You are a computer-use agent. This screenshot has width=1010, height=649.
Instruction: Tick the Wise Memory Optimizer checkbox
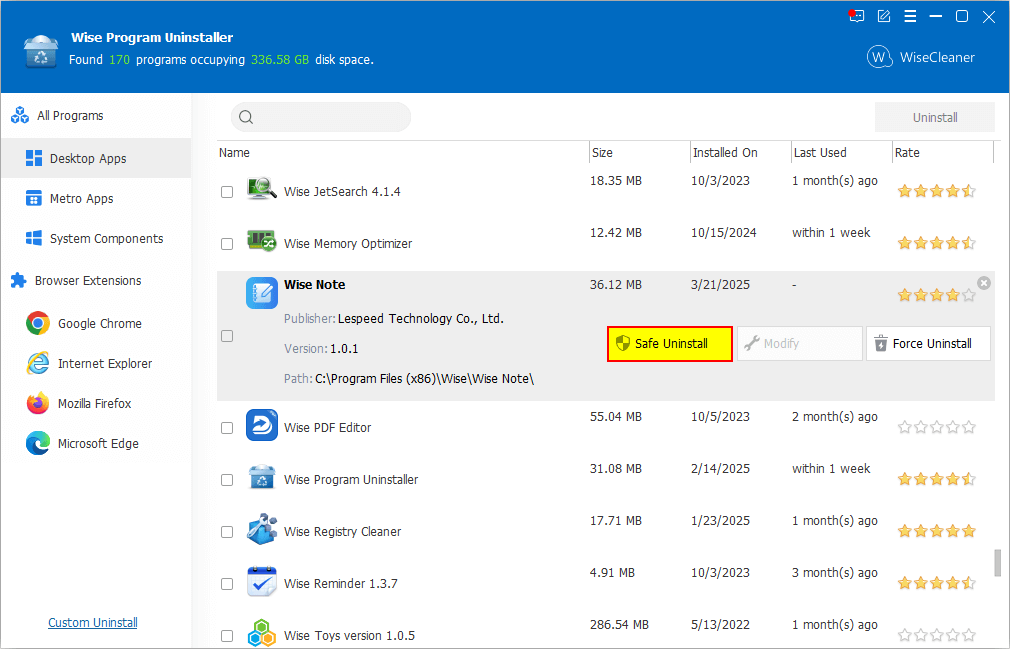pos(227,244)
